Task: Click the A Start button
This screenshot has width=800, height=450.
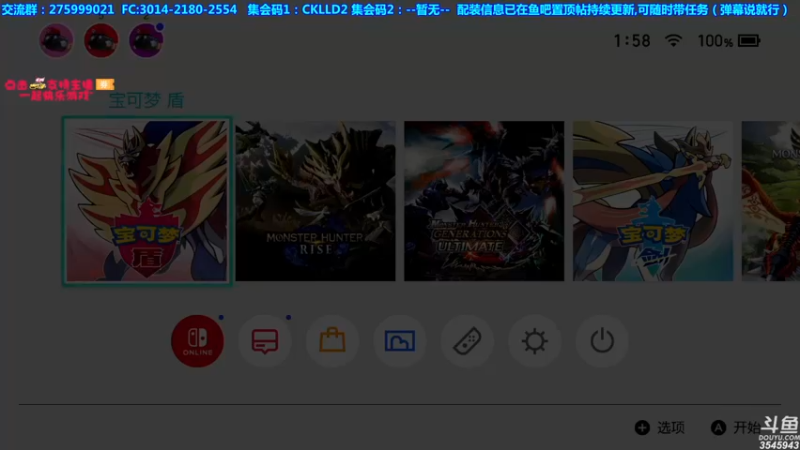Action: pyautogui.click(x=735, y=428)
